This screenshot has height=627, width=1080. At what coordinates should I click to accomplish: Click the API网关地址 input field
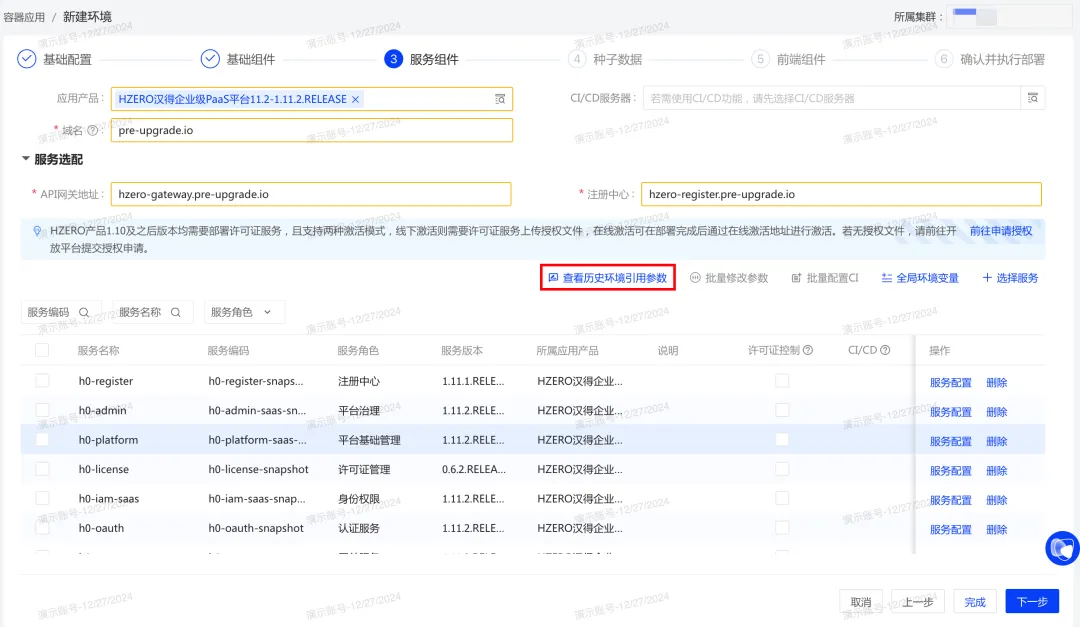pyautogui.click(x=311, y=194)
